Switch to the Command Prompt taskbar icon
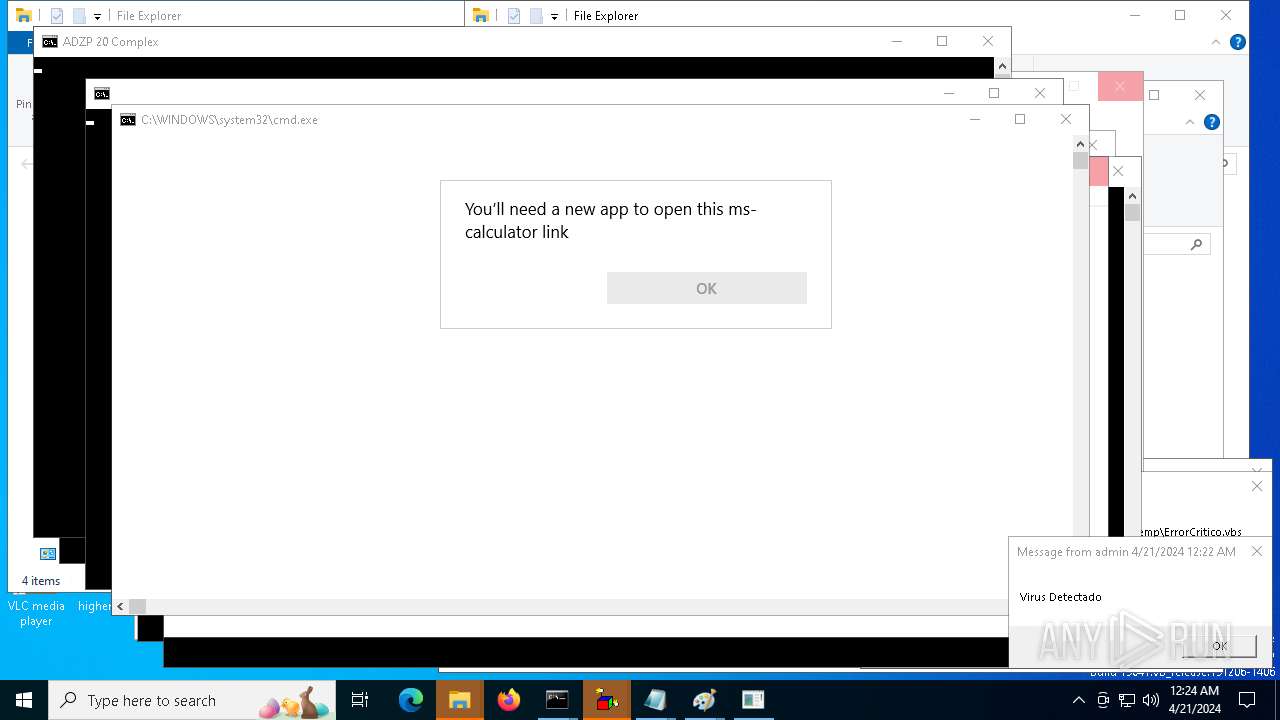The height and width of the screenshot is (720, 1280). tap(557, 700)
